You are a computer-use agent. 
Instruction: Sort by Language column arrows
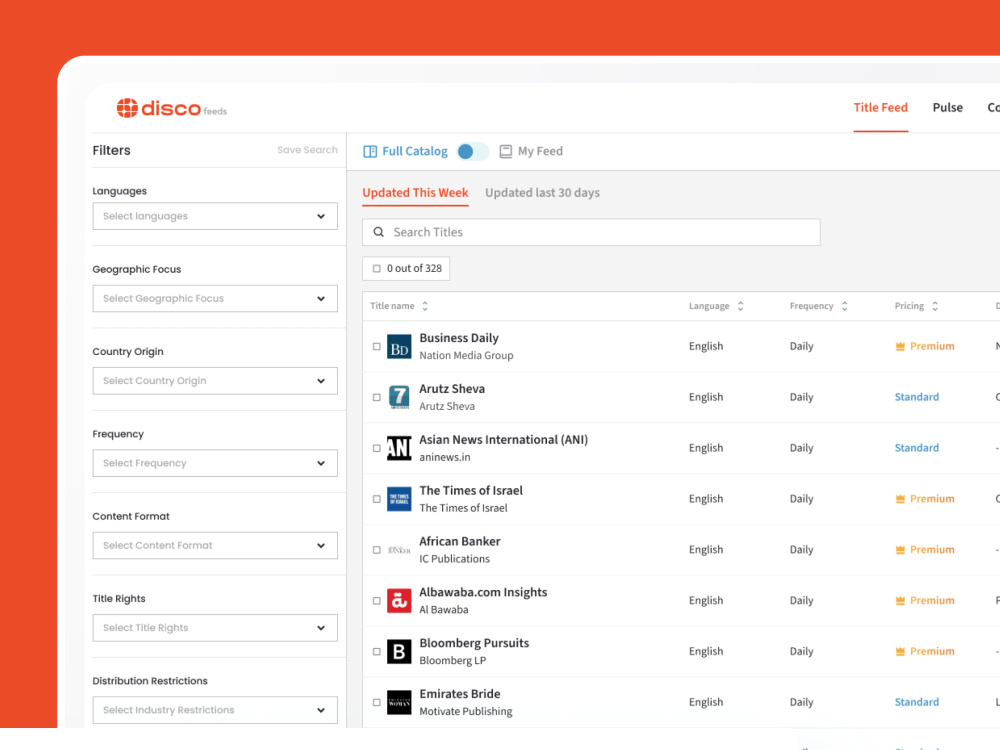[x=740, y=306]
